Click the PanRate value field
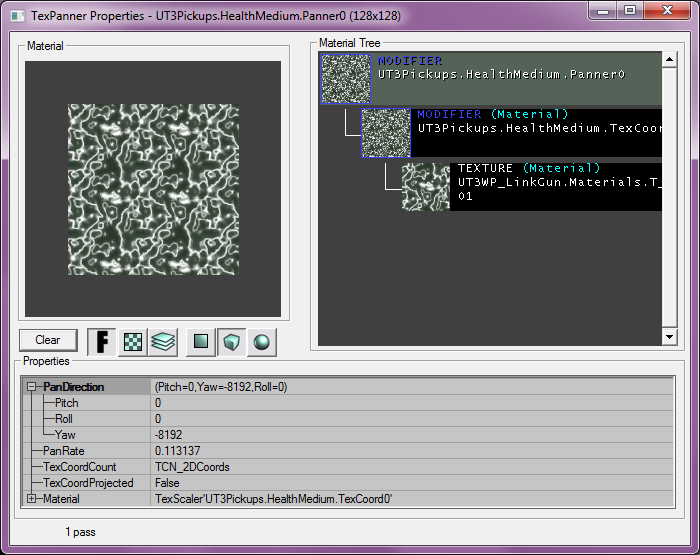 (x=410, y=450)
